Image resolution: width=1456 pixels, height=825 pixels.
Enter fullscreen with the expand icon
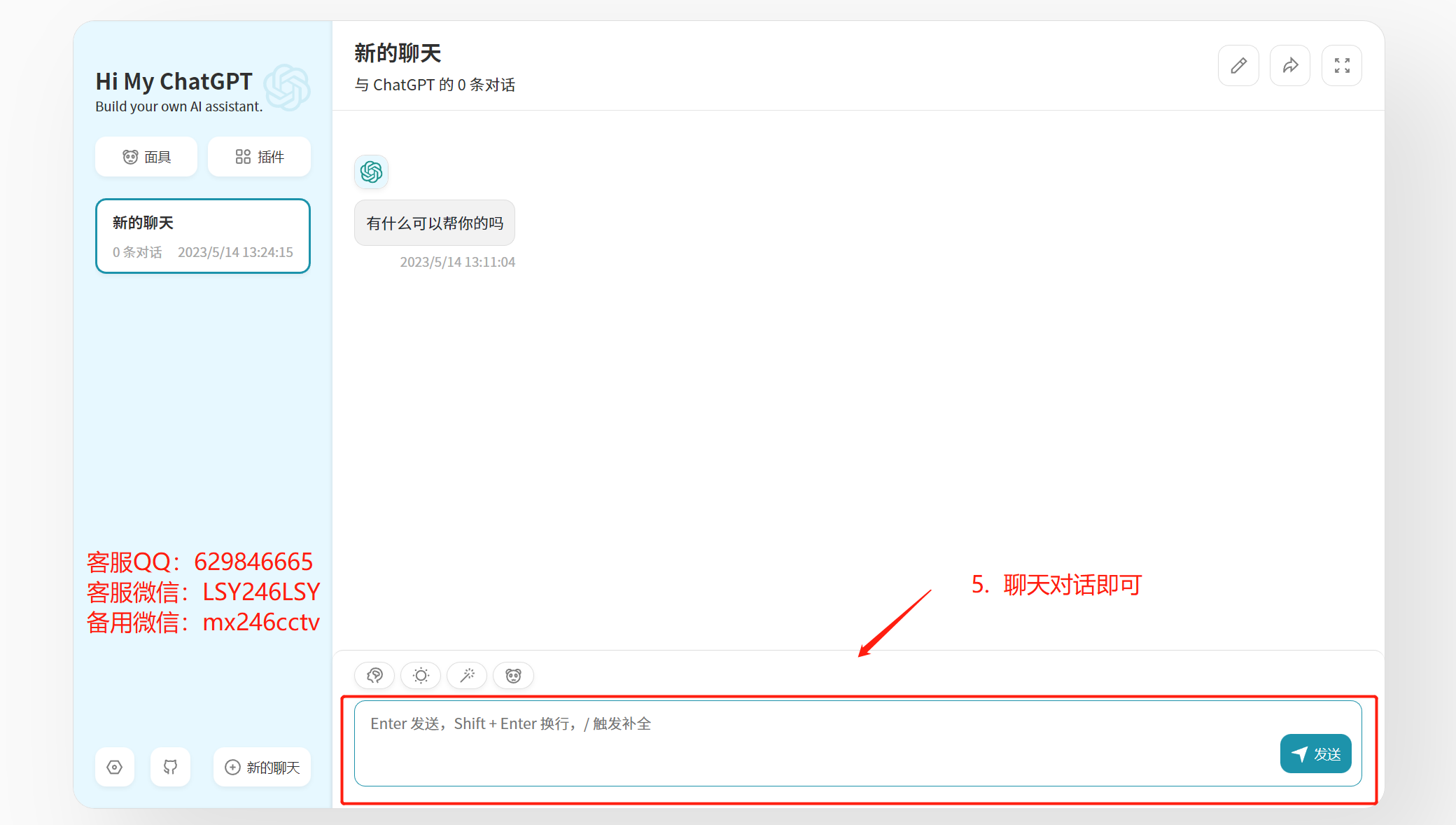click(1341, 66)
